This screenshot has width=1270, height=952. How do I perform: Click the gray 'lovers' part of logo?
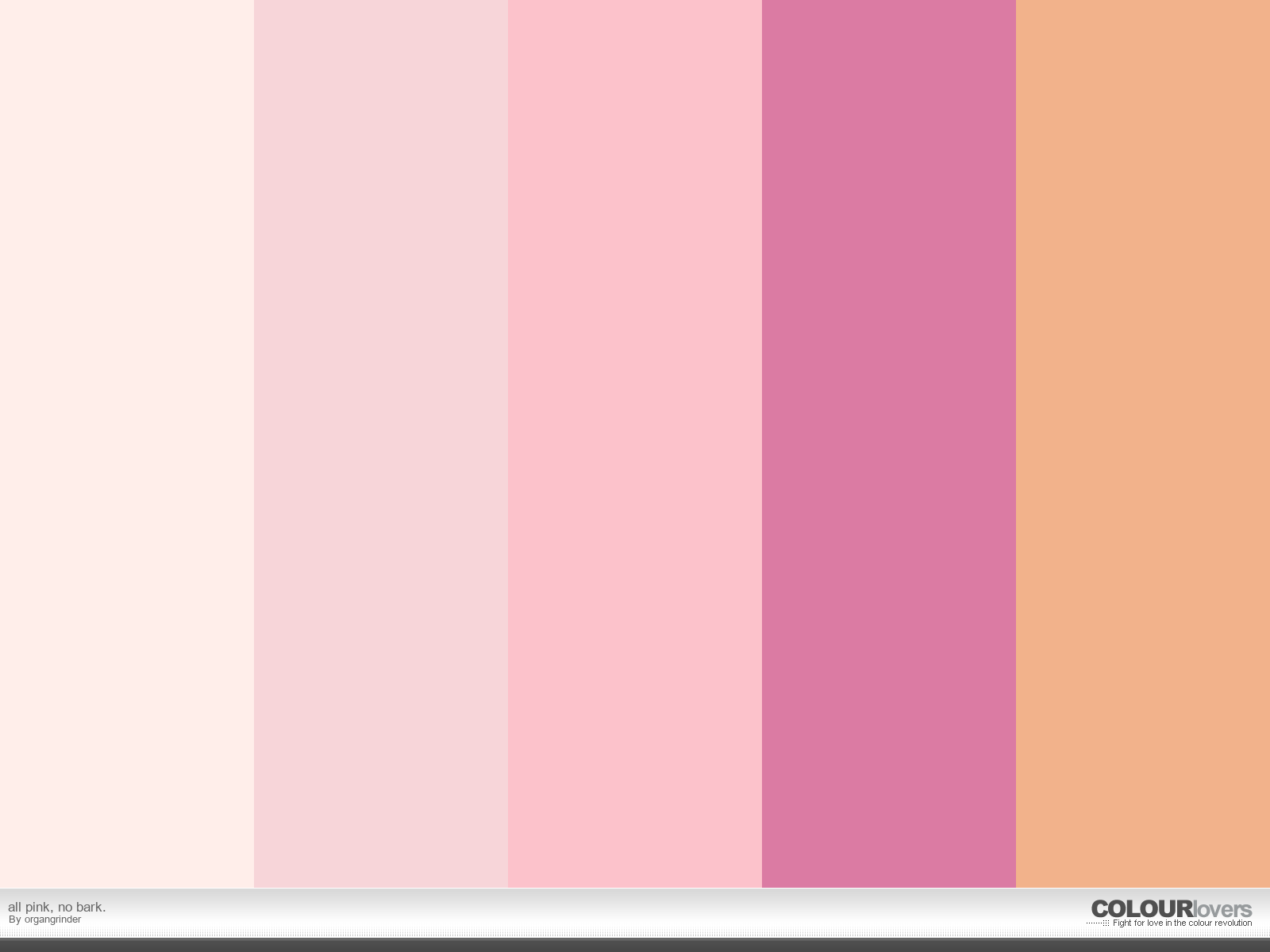pos(1222,910)
